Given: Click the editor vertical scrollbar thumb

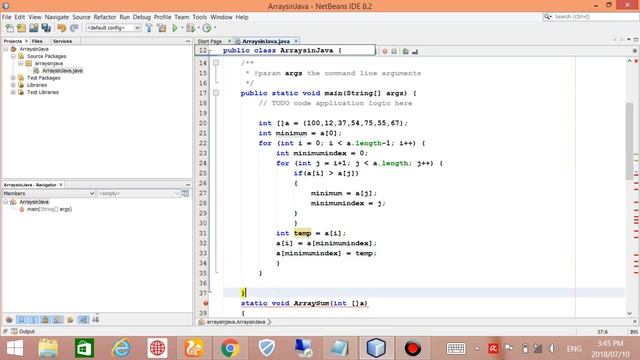Looking at the screenshot, I should tap(629, 141).
